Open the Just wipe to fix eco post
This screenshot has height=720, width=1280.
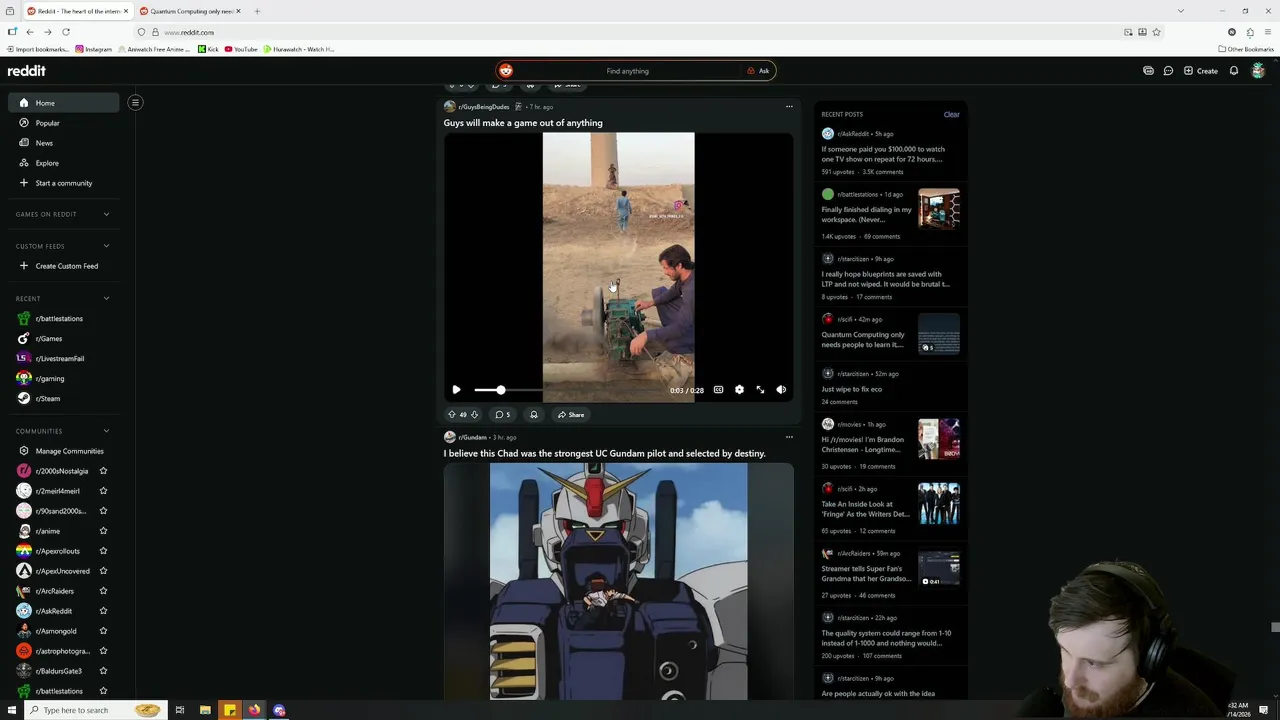(851, 389)
